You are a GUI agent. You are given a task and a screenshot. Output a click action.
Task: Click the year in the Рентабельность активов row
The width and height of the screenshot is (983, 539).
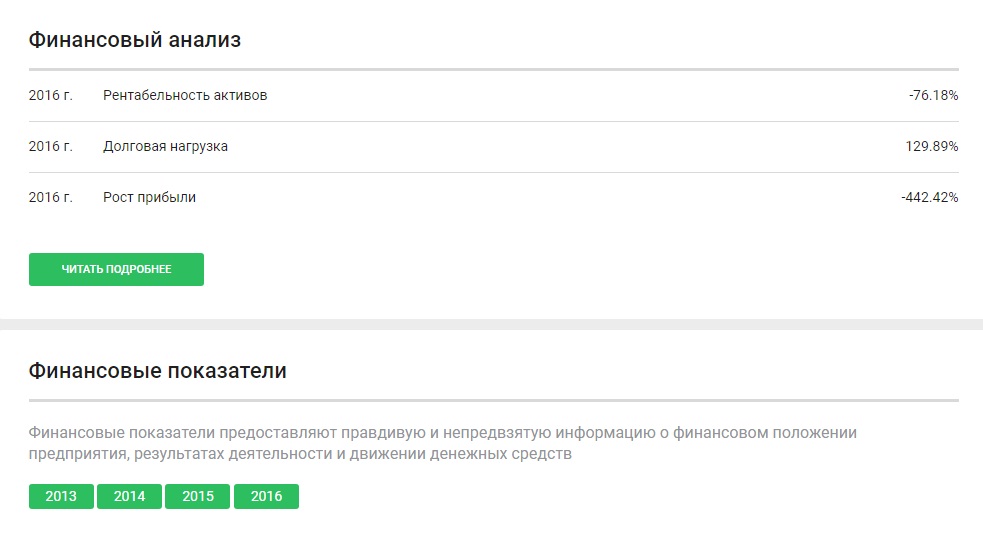coord(50,96)
